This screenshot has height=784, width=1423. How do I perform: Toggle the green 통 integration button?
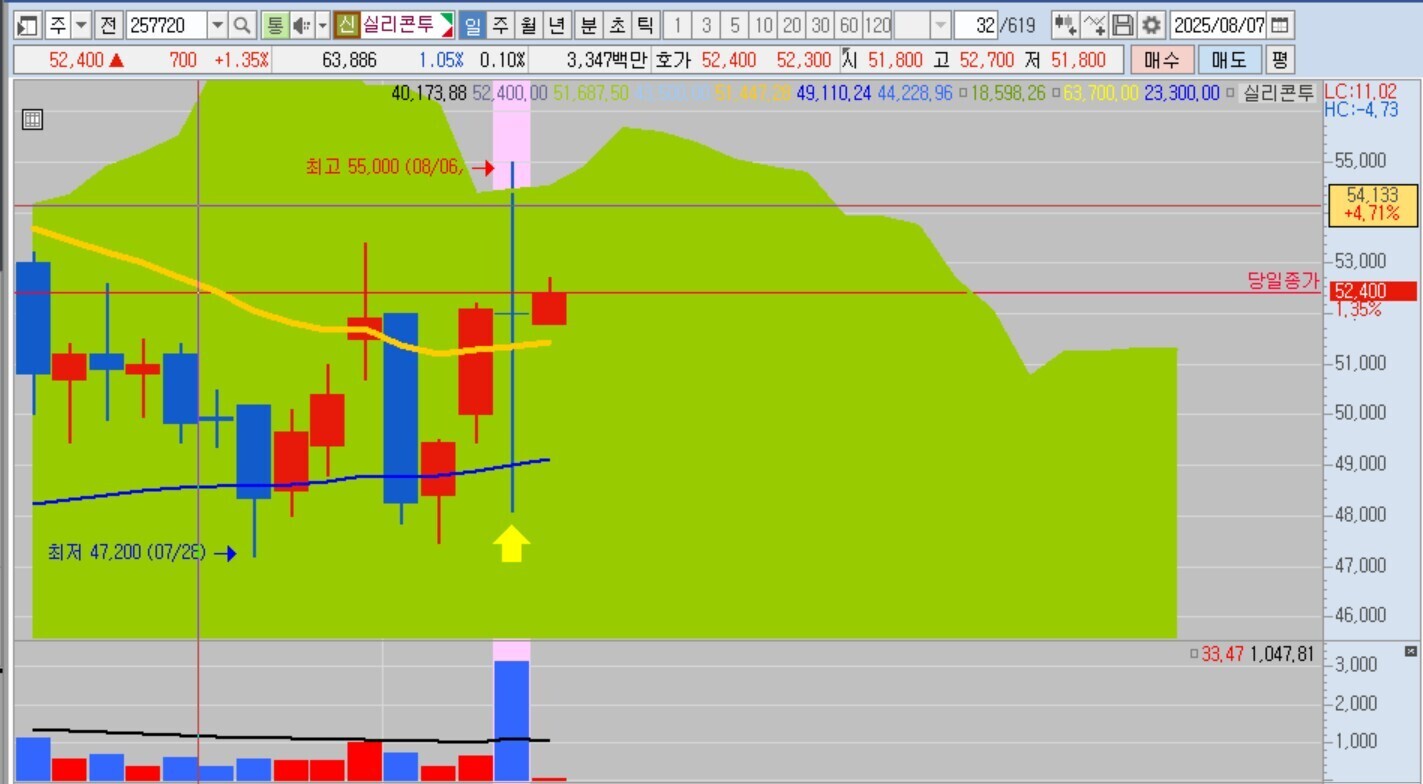(274, 25)
